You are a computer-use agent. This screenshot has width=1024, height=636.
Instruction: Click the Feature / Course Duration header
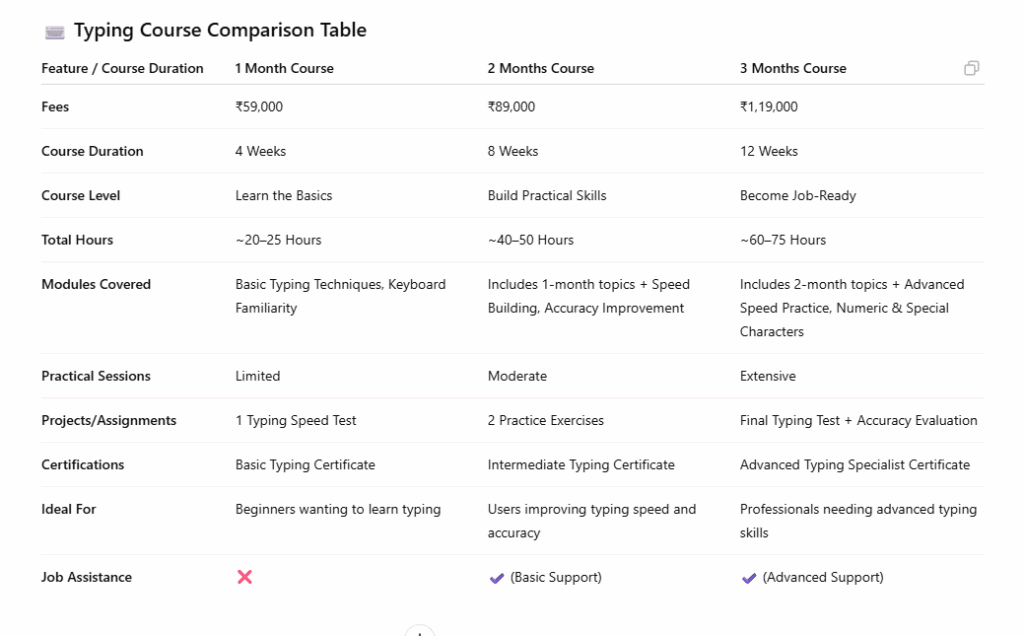coord(122,69)
